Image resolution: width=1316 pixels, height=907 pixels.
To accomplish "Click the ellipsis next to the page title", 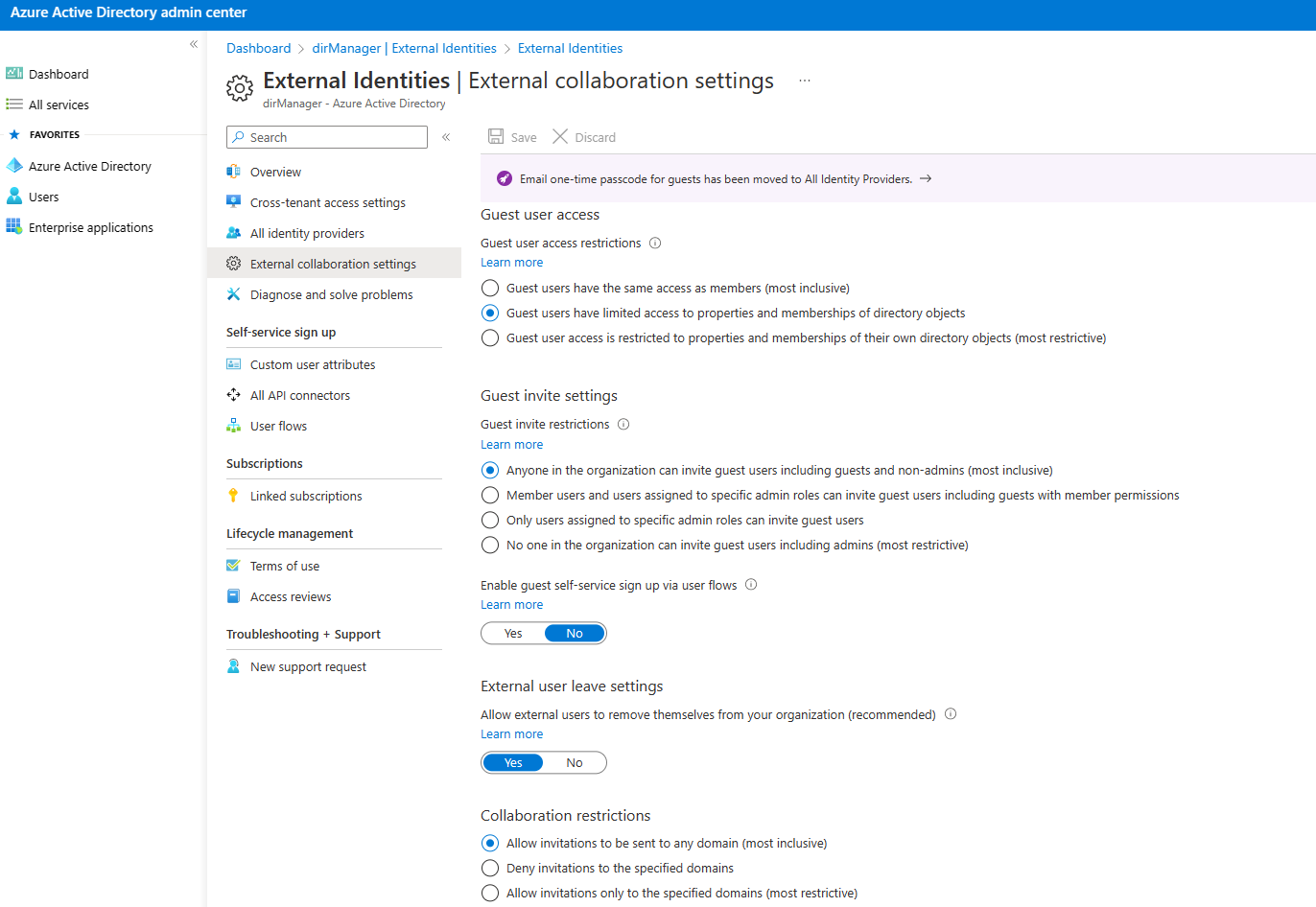I will (804, 81).
